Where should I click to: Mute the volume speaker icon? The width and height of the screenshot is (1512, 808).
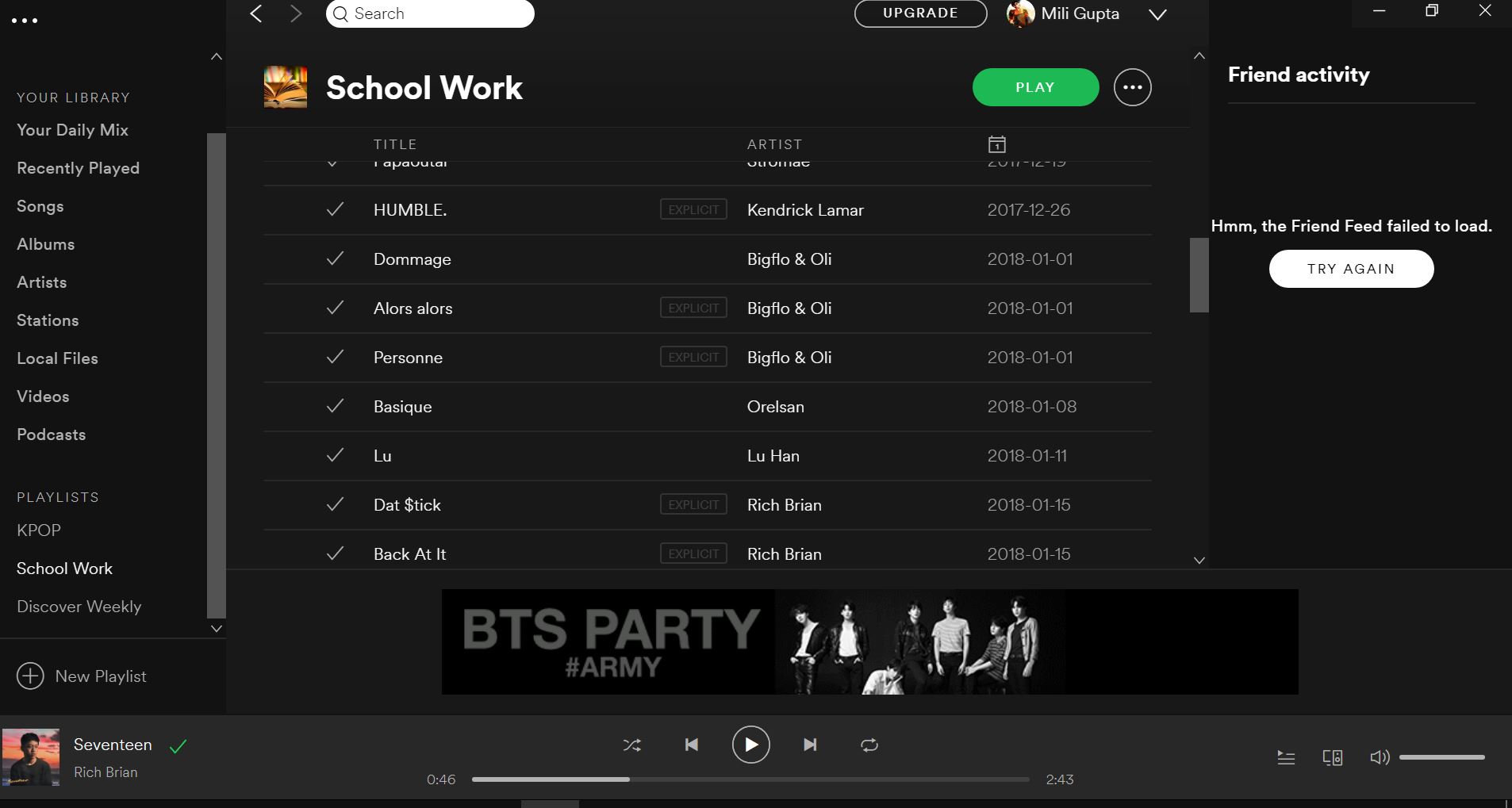point(1380,757)
